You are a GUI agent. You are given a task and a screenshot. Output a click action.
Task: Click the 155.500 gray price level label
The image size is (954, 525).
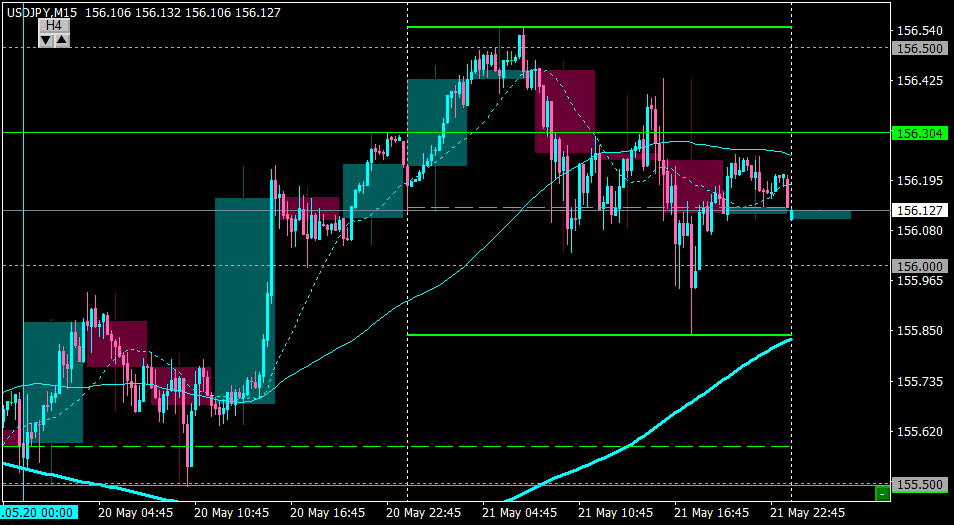point(919,485)
